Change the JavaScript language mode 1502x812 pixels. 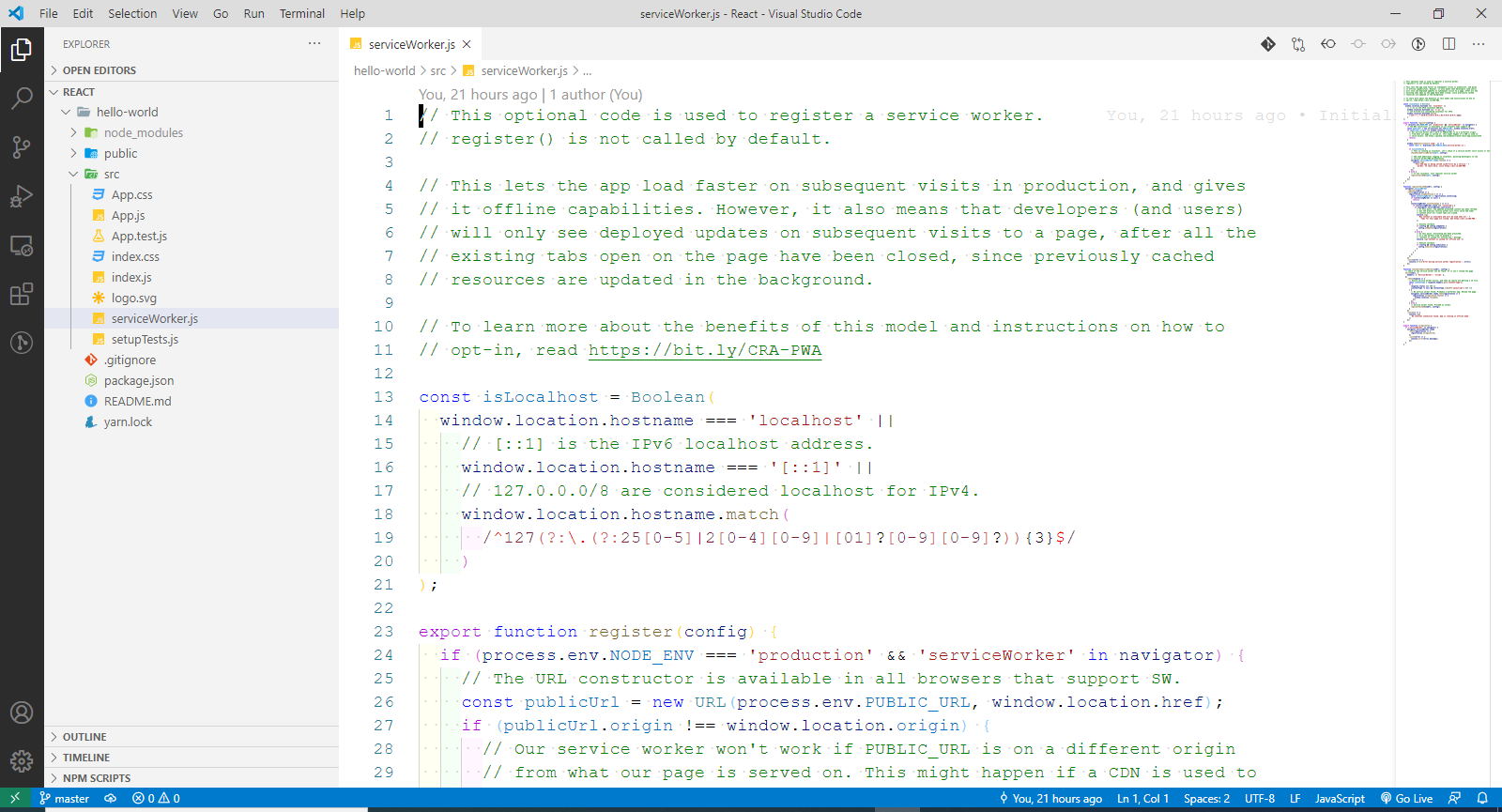pos(1340,799)
